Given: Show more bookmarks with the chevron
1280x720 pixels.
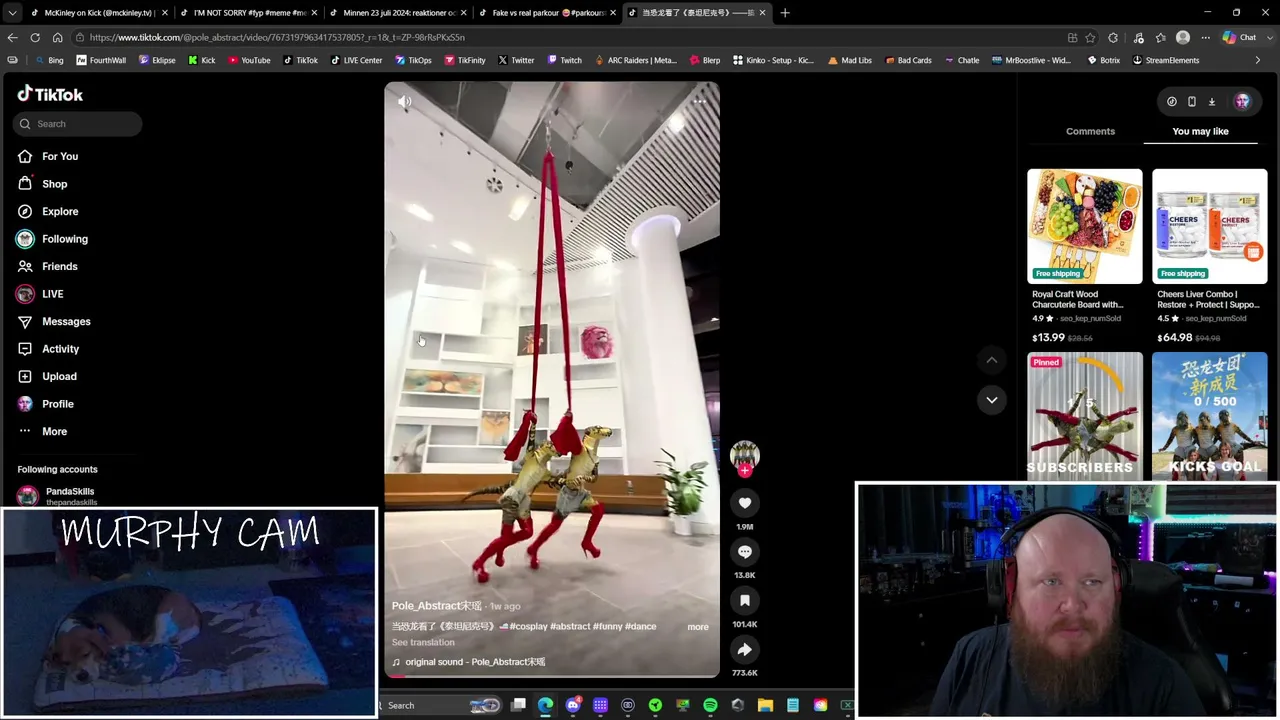Looking at the screenshot, I should click(x=1258, y=60).
